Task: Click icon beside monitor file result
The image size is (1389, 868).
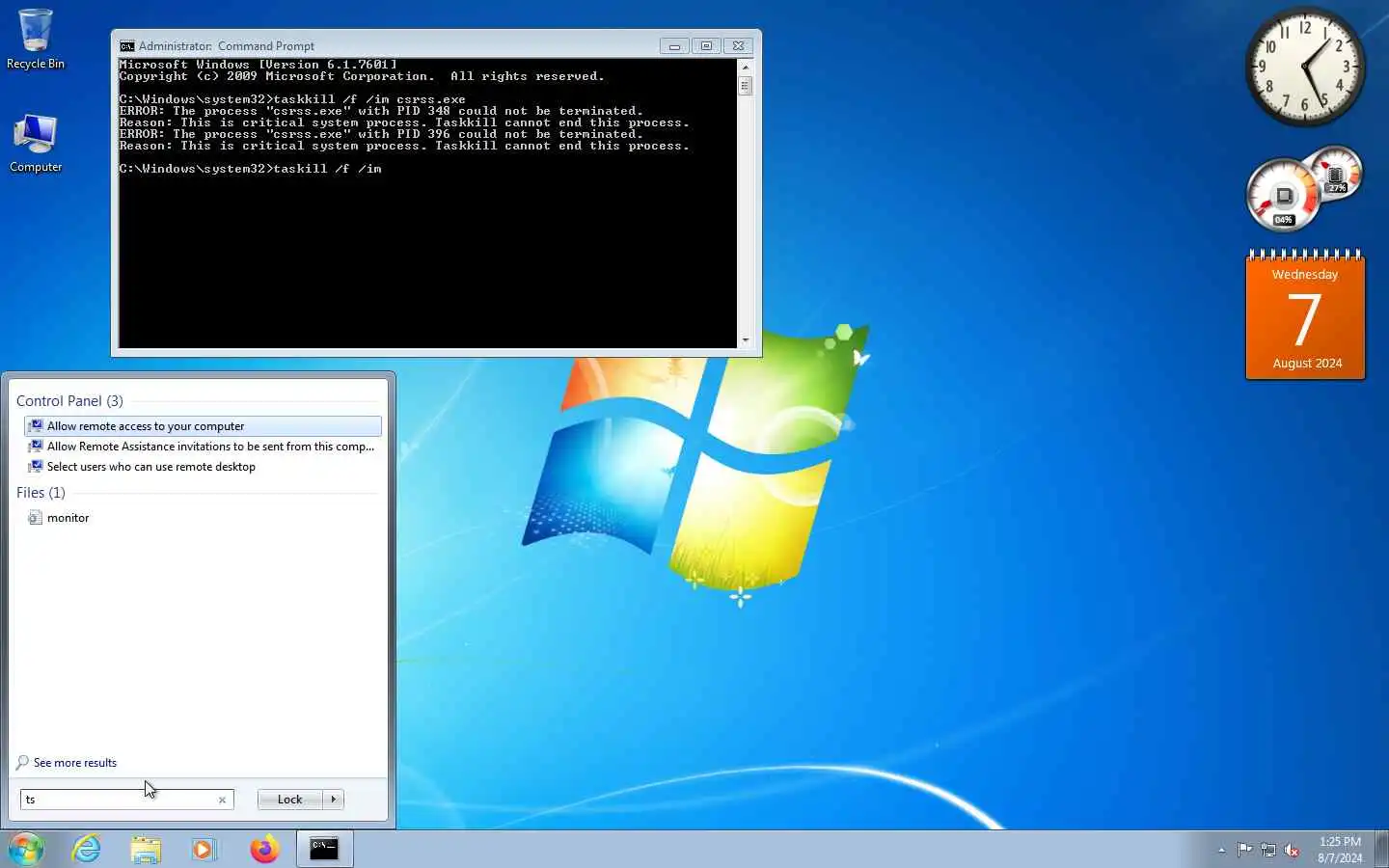Action: (36, 518)
